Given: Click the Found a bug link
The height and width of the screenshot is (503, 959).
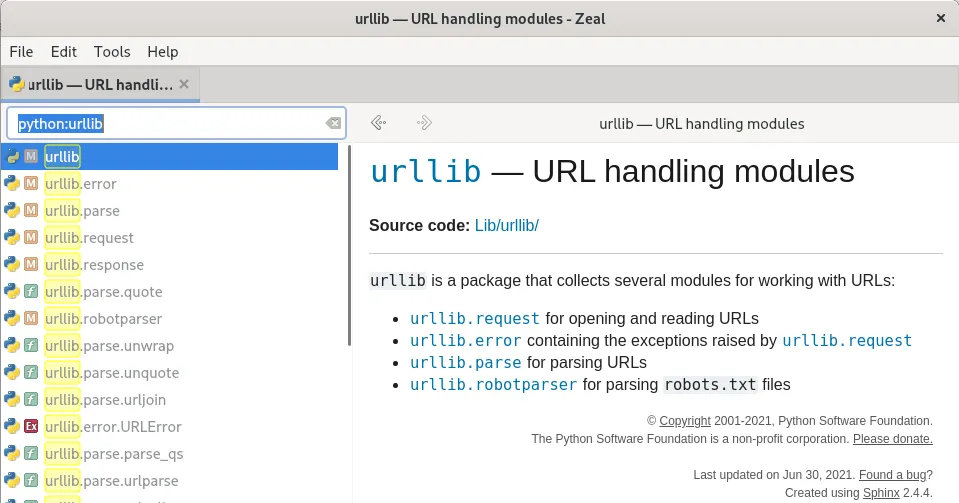Looking at the screenshot, I should click(x=892, y=475).
